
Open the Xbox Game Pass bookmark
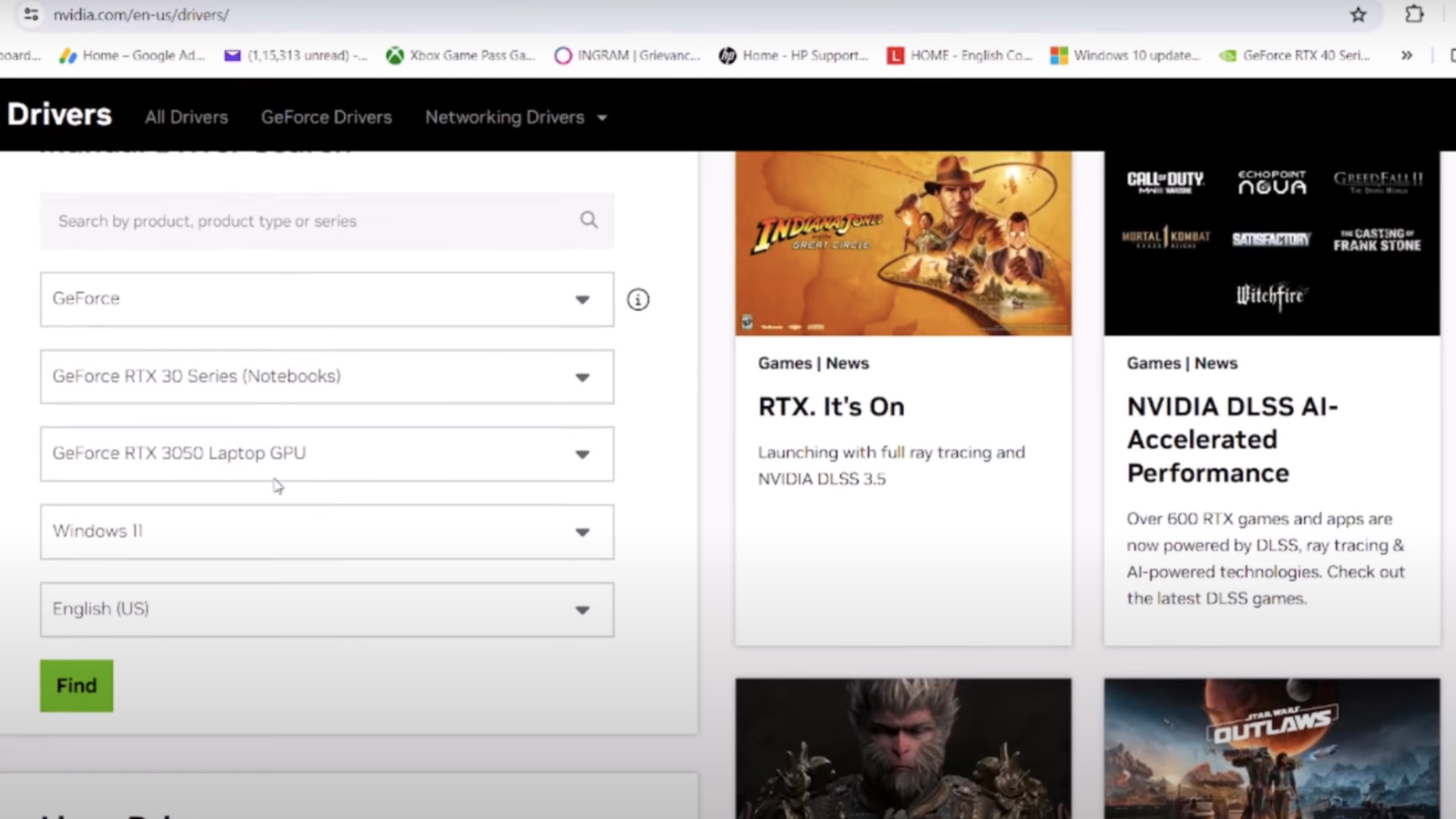pos(460,55)
